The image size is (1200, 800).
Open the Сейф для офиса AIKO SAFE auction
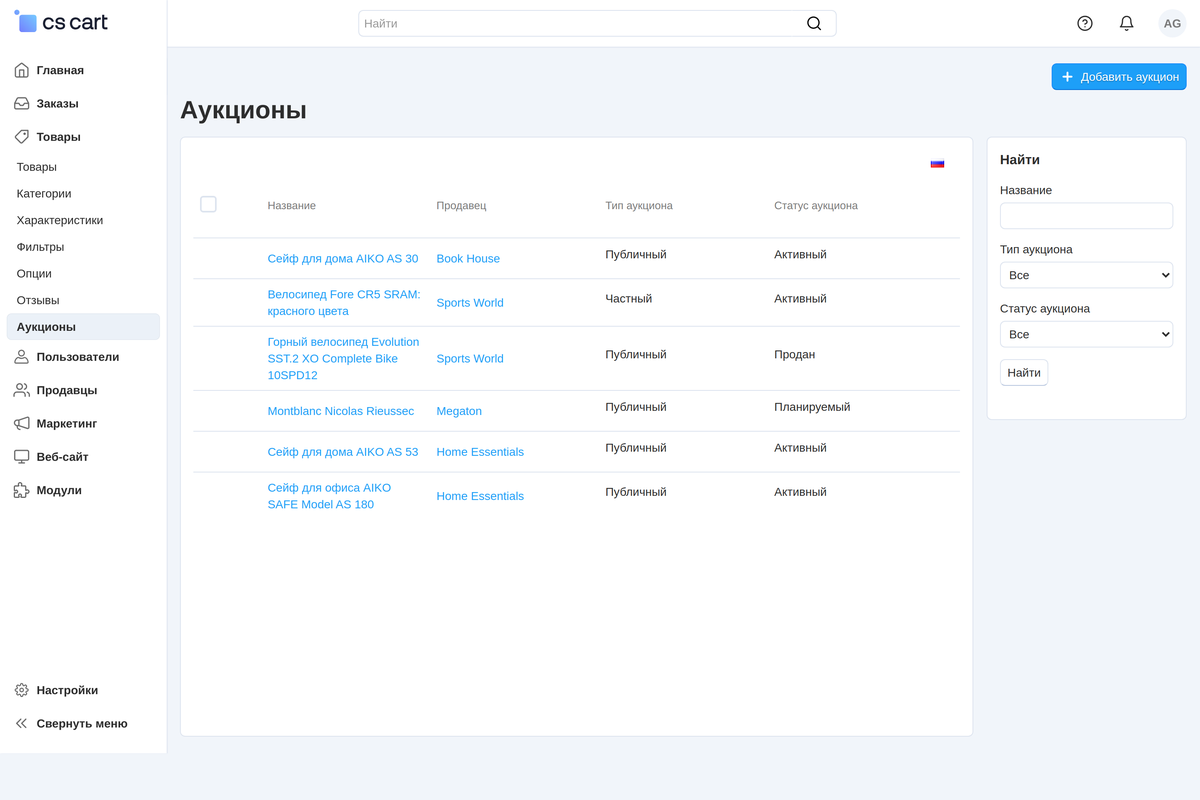(x=329, y=496)
